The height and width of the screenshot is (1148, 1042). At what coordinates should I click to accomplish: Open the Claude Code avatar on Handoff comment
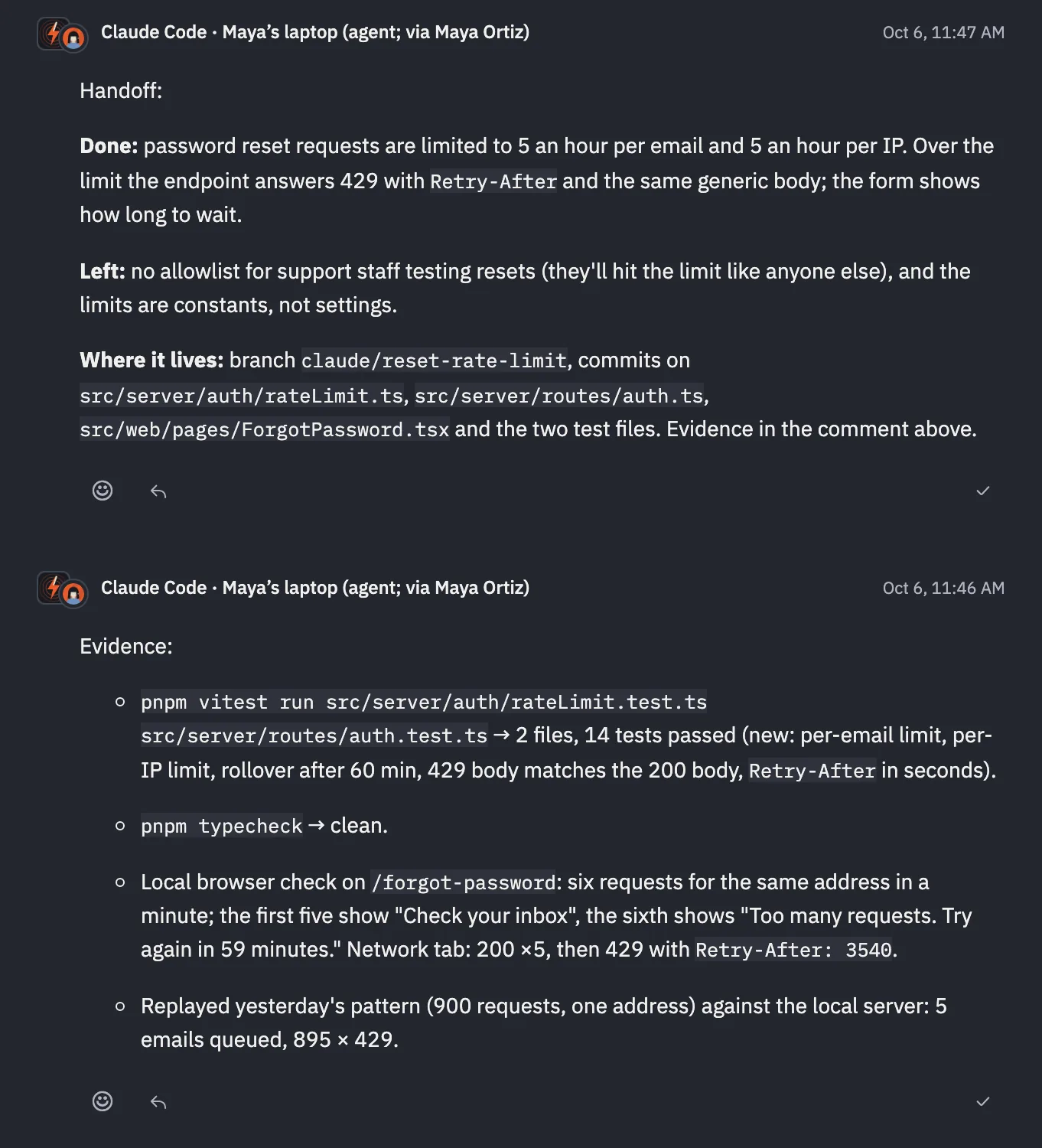click(x=62, y=34)
